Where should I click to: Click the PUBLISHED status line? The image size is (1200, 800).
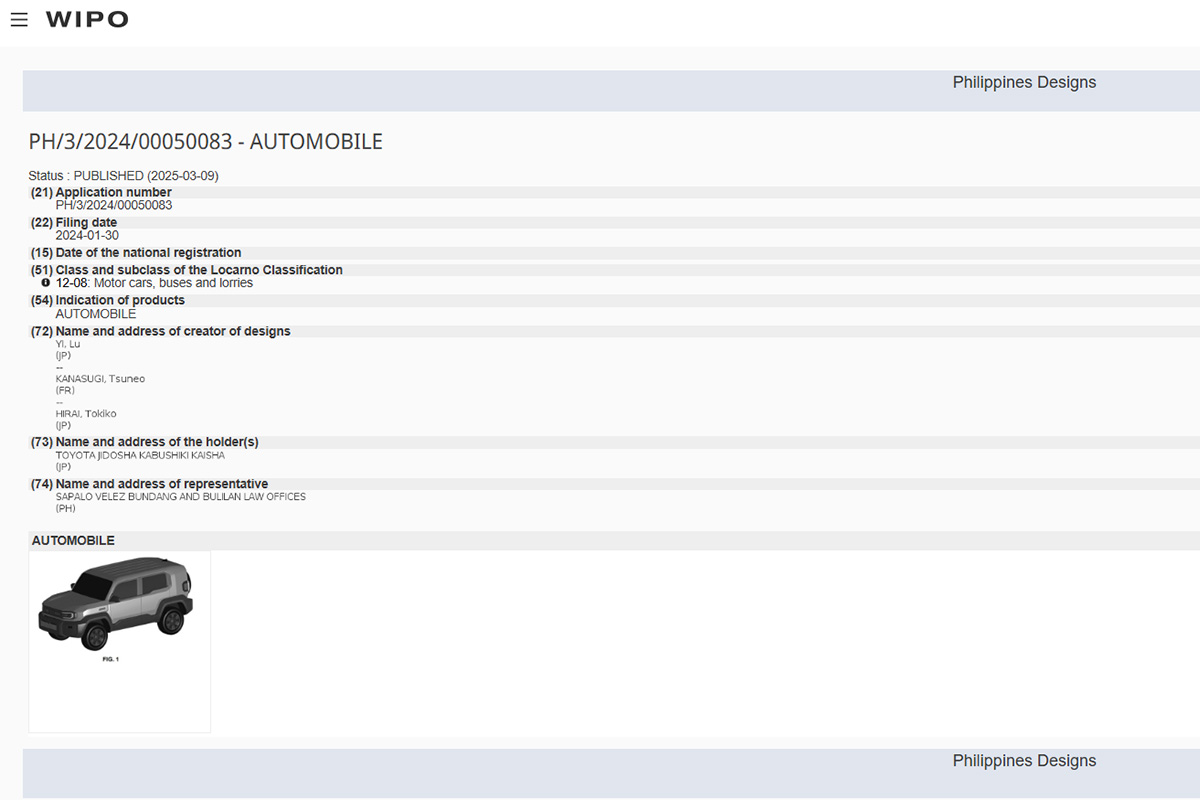(x=123, y=176)
